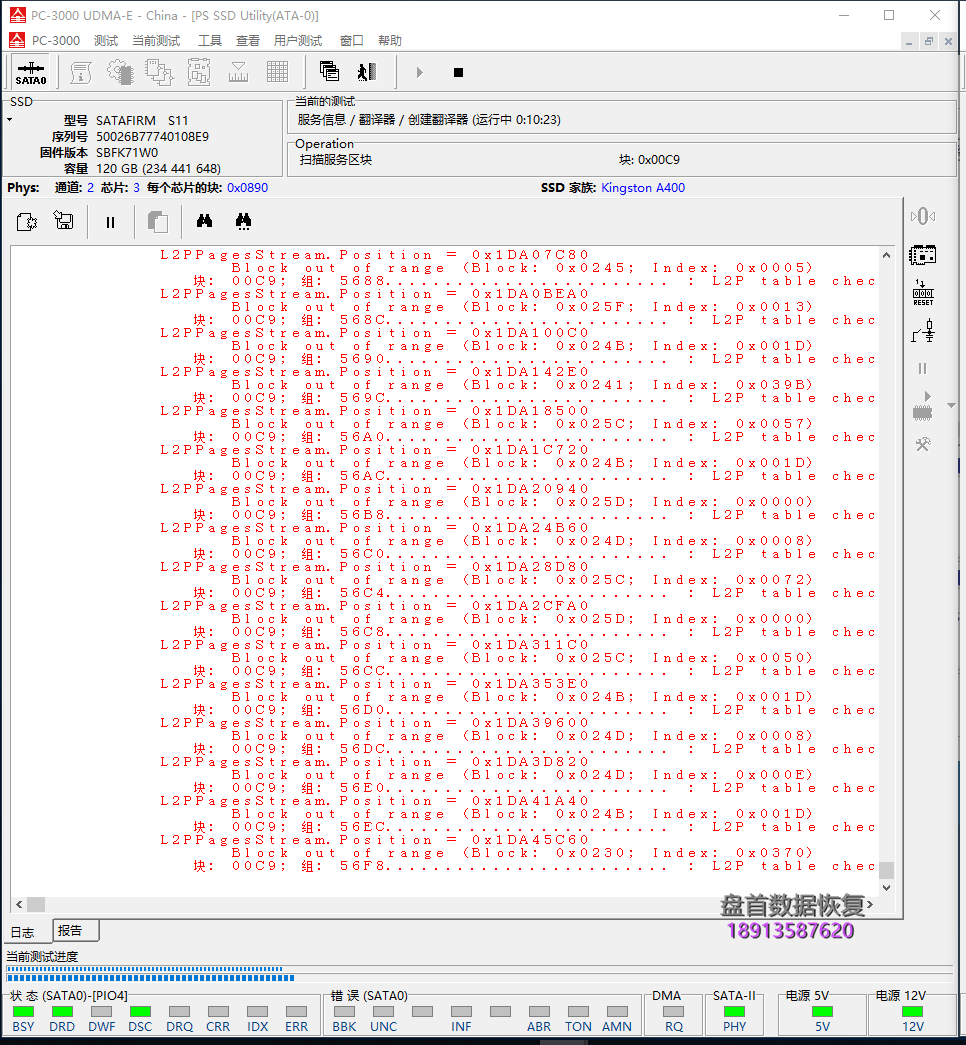Click the power switch circuit icon
The width and height of the screenshot is (966, 1045).
point(923,331)
